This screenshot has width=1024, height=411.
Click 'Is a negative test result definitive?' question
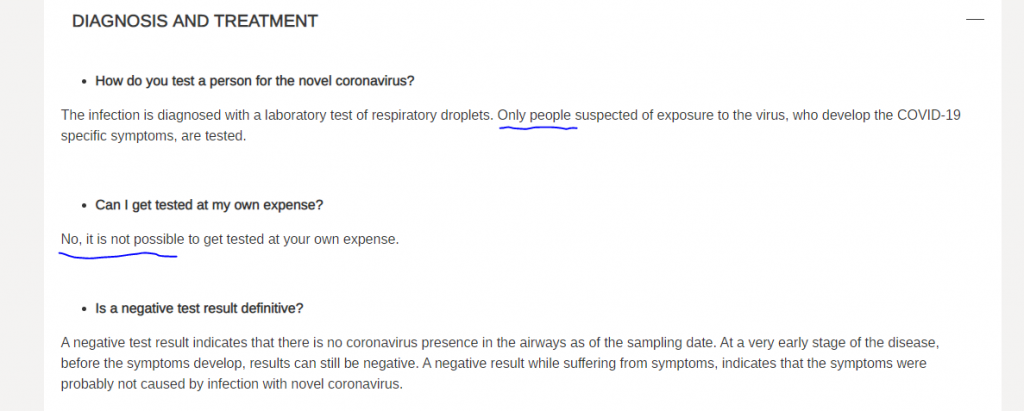199,308
